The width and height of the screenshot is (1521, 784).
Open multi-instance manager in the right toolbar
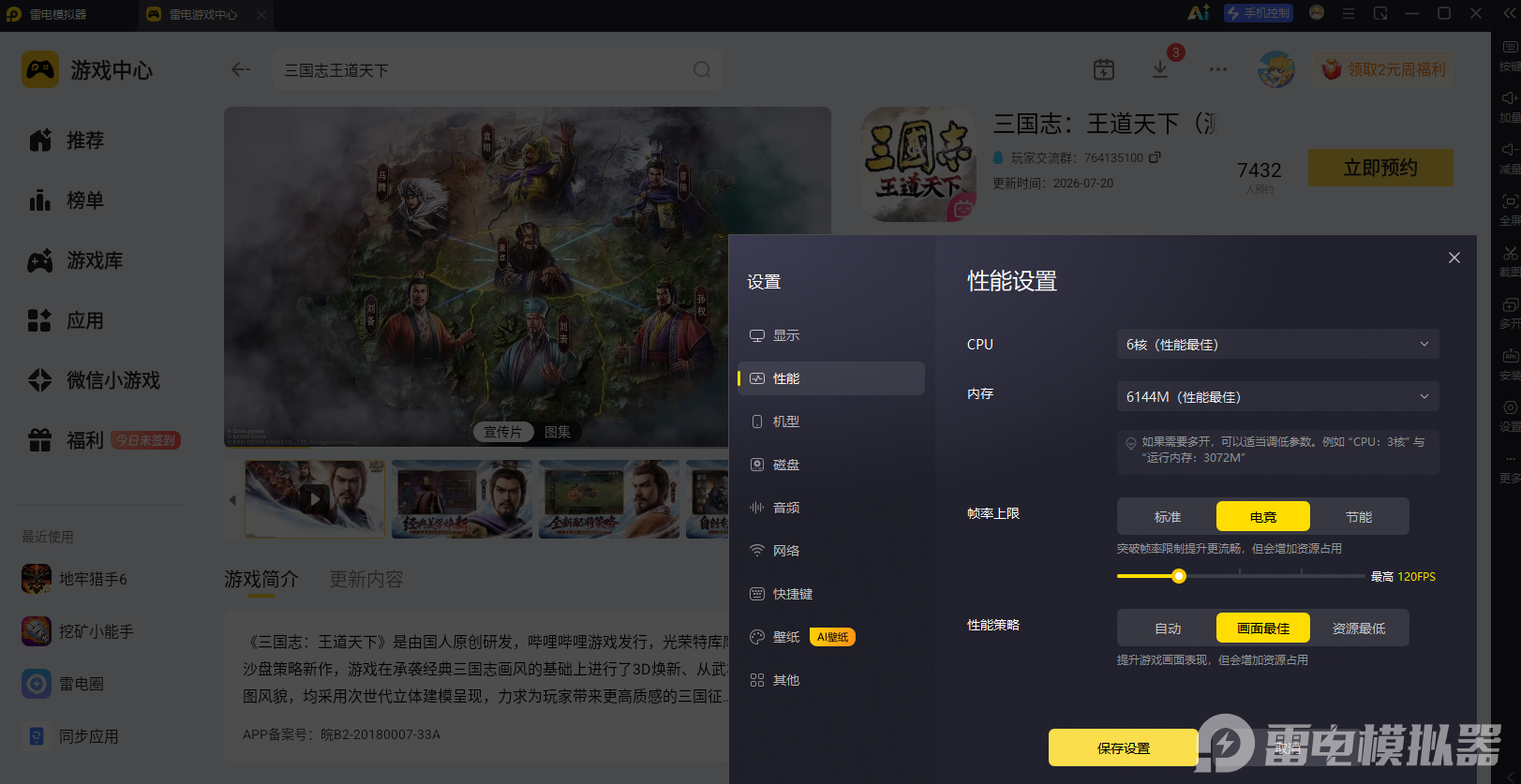click(x=1510, y=311)
